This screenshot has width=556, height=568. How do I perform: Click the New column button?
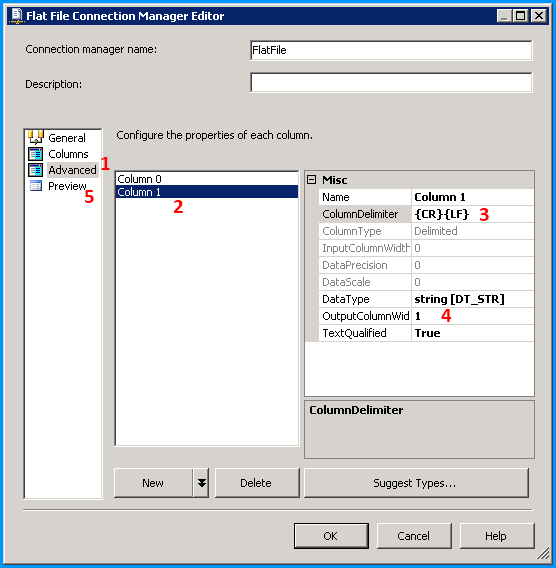pyautogui.click(x=153, y=483)
